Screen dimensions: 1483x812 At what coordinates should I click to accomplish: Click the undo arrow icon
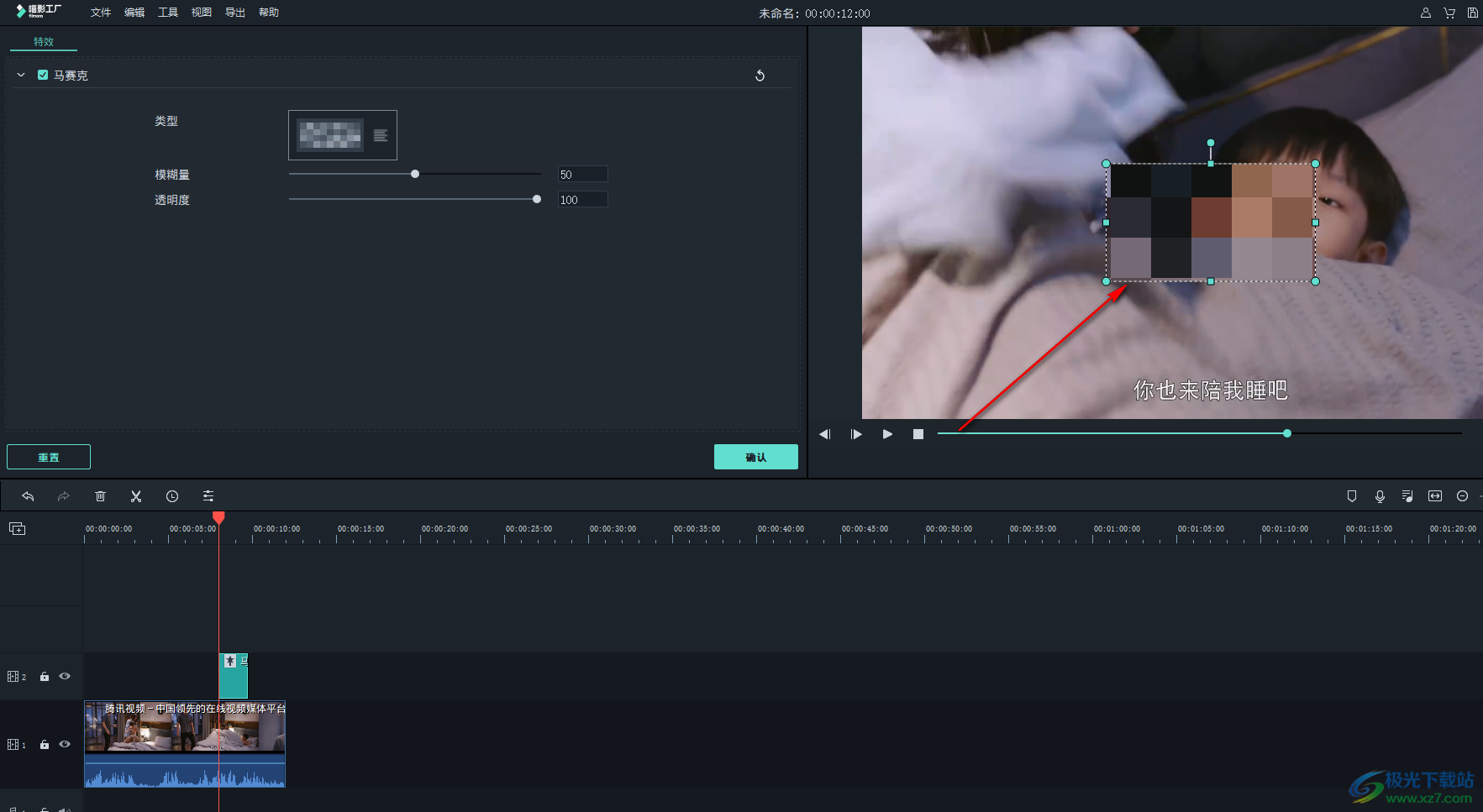(28, 496)
